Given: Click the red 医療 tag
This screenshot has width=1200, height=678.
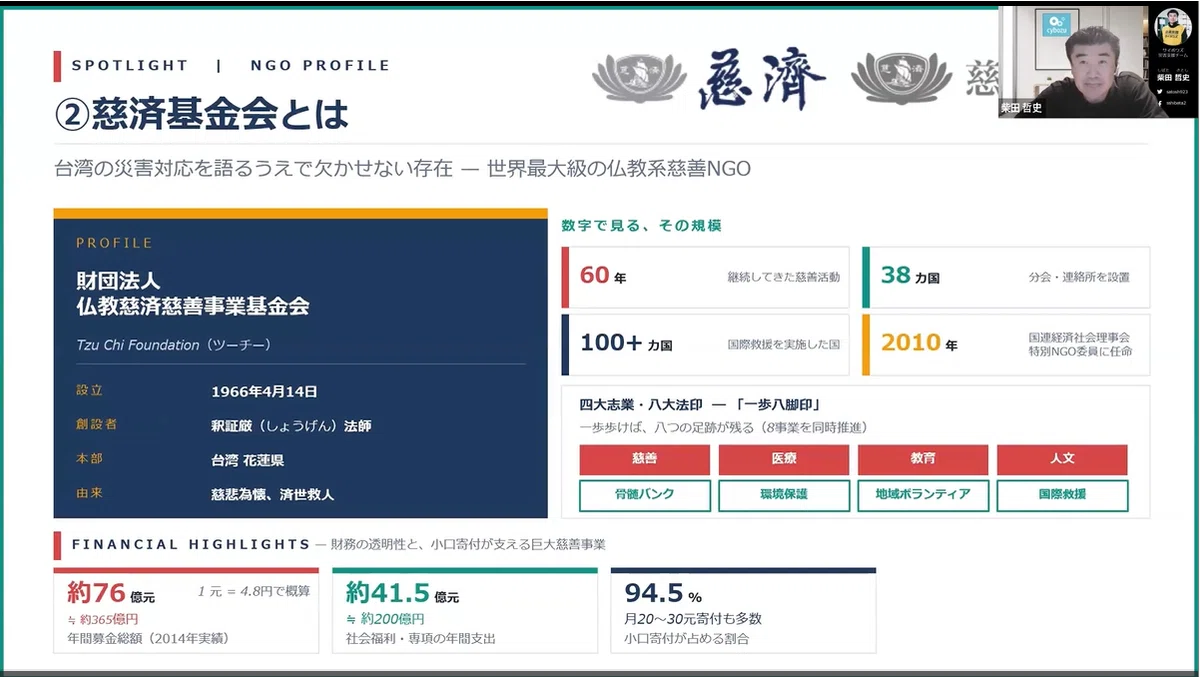Looking at the screenshot, I should pos(784,460).
